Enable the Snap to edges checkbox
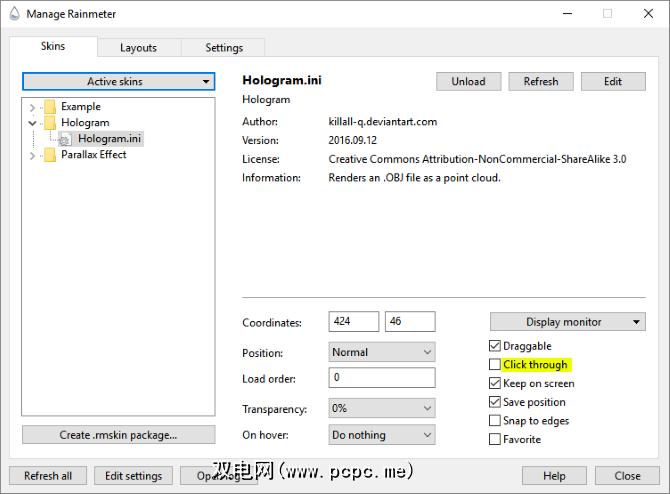 click(x=494, y=420)
